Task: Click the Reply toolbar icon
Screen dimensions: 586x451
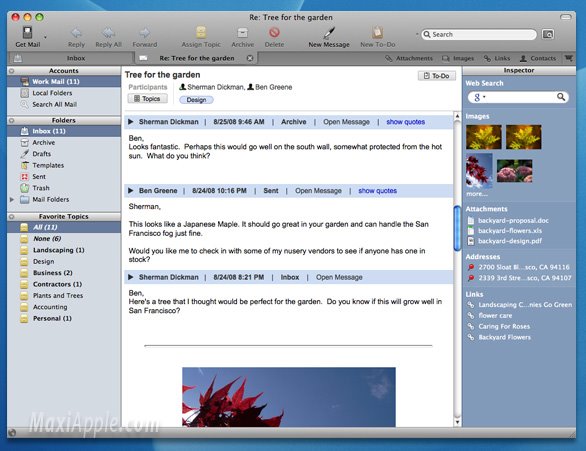Action: 76,33
